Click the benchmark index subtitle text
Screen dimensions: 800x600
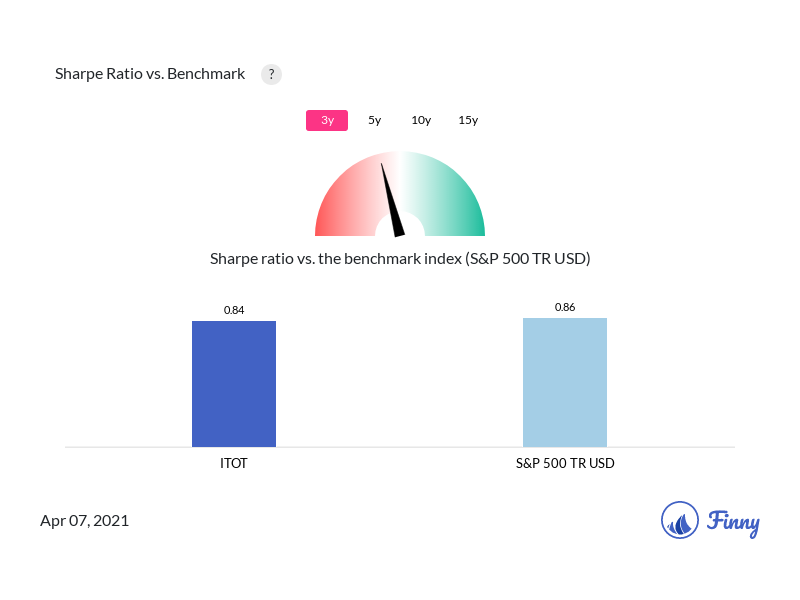400,259
